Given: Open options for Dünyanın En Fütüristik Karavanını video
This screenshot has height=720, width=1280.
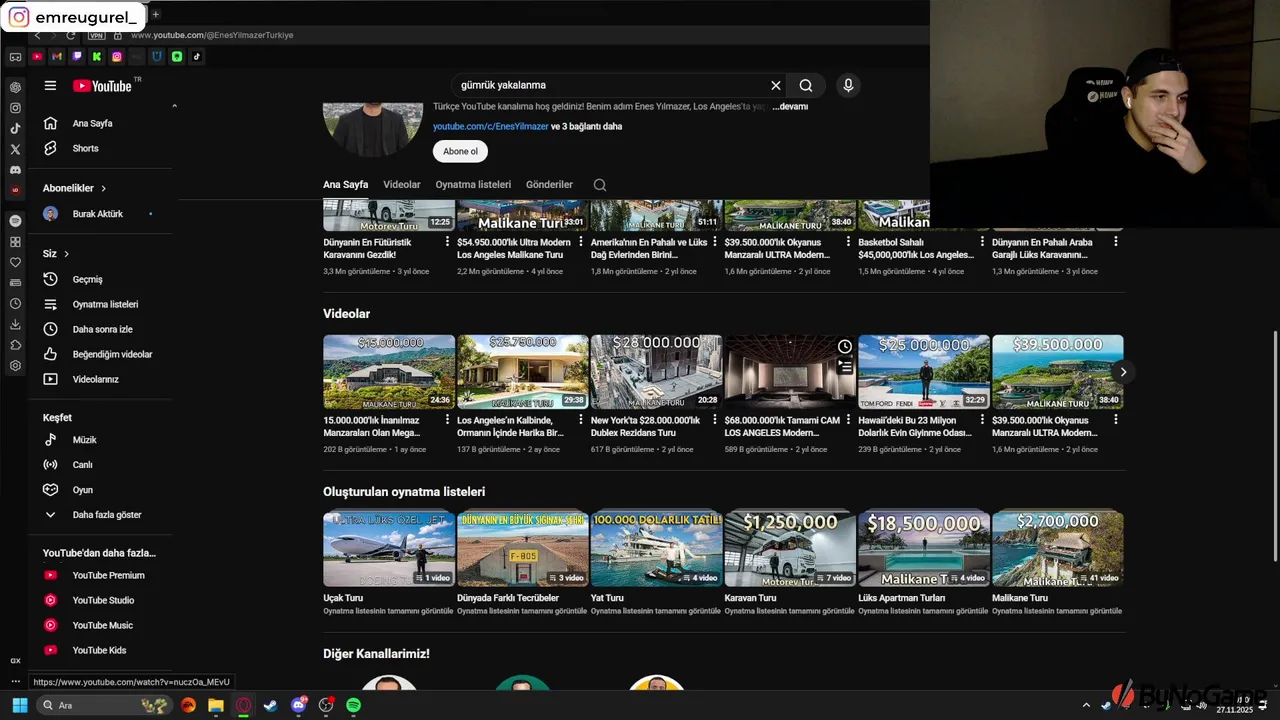Looking at the screenshot, I should click(447, 241).
